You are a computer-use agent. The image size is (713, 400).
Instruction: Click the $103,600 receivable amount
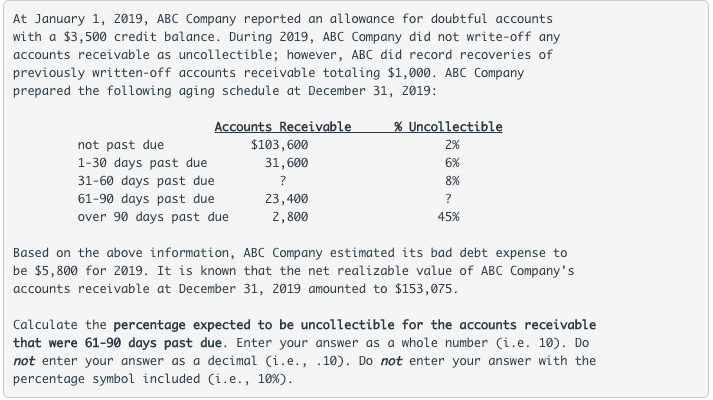[x=279, y=144]
